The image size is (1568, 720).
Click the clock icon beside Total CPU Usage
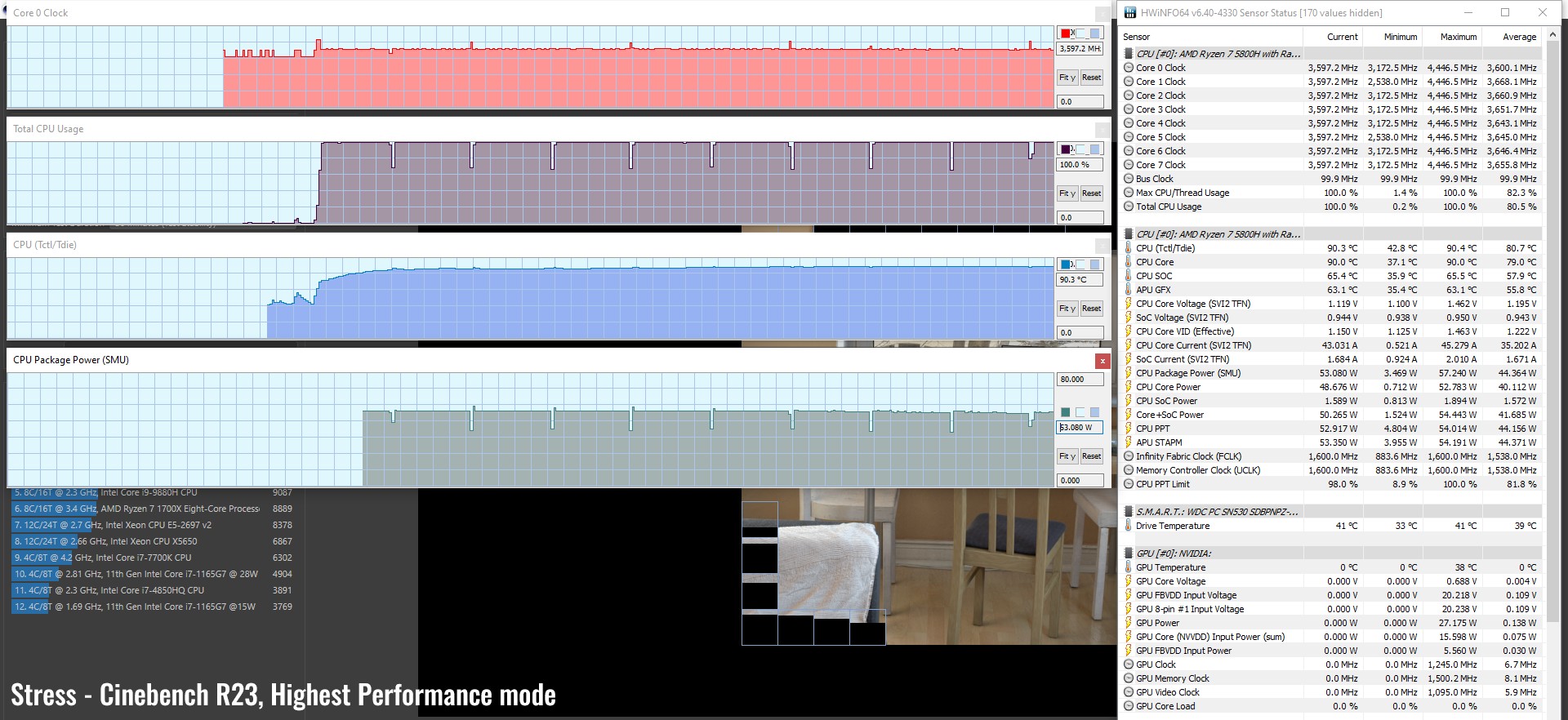(1129, 207)
